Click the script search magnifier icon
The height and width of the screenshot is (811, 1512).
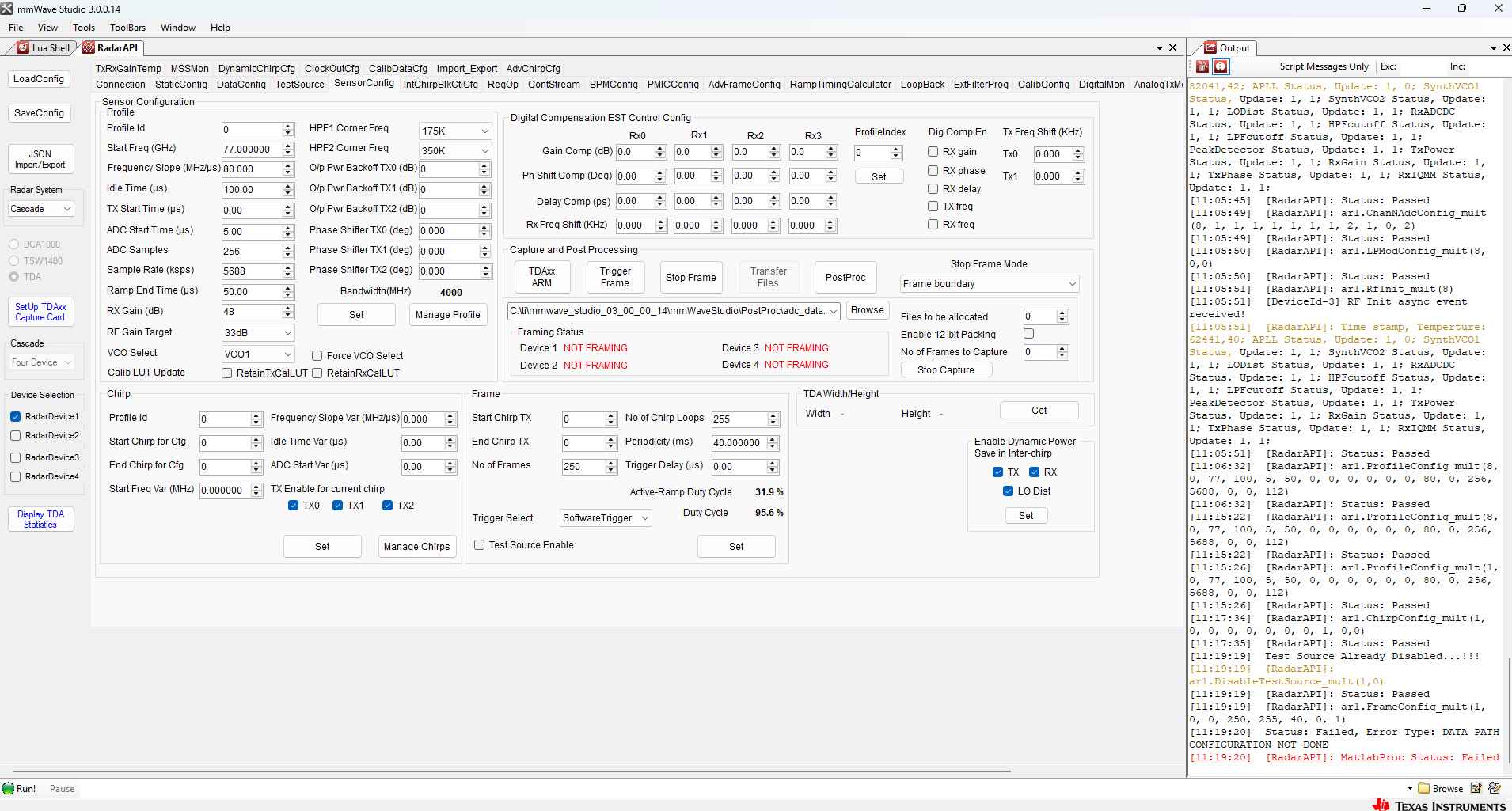[x=1495, y=788]
